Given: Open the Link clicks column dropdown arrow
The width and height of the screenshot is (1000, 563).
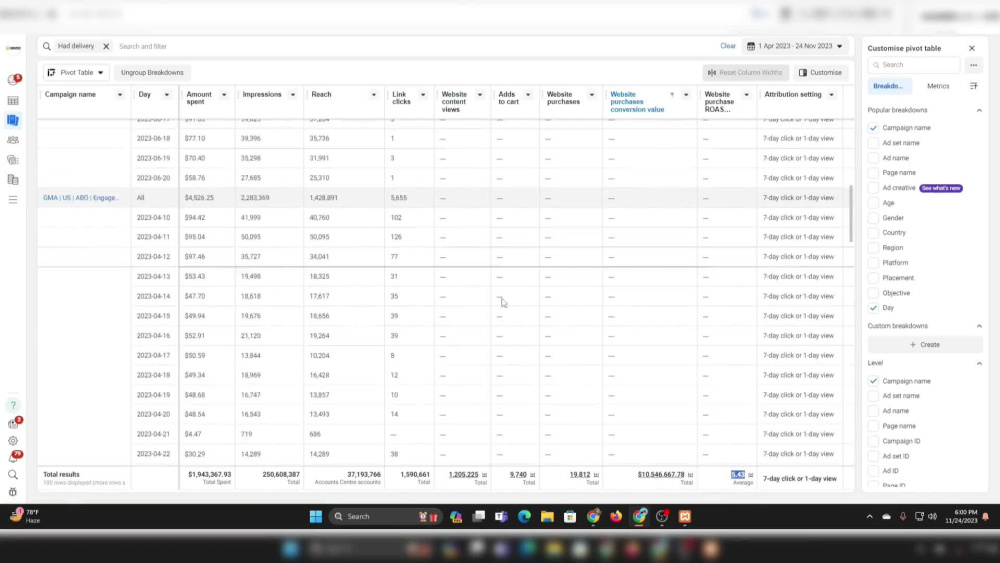Looking at the screenshot, I should pyautogui.click(x=423, y=95).
